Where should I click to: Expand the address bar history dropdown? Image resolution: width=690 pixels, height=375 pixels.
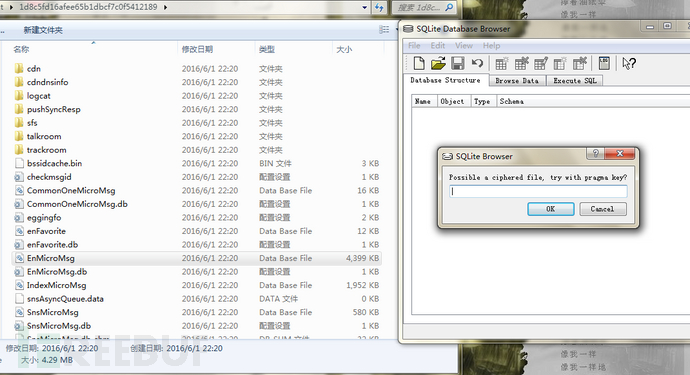364,7
